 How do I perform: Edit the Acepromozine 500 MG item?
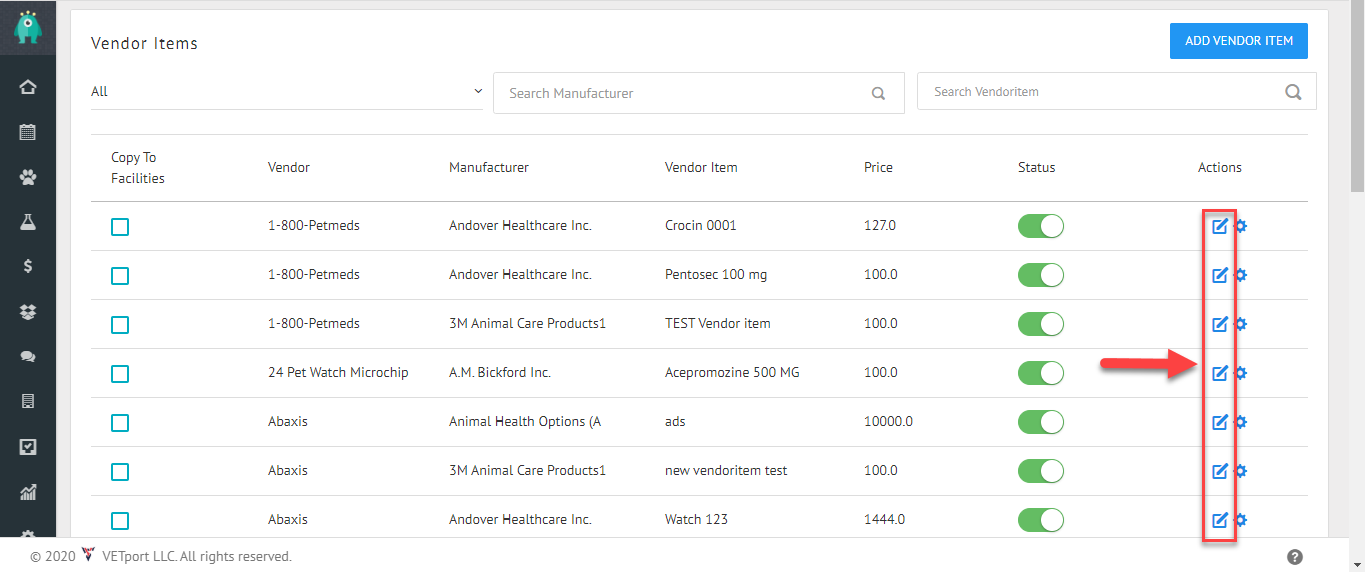pos(1219,373)
